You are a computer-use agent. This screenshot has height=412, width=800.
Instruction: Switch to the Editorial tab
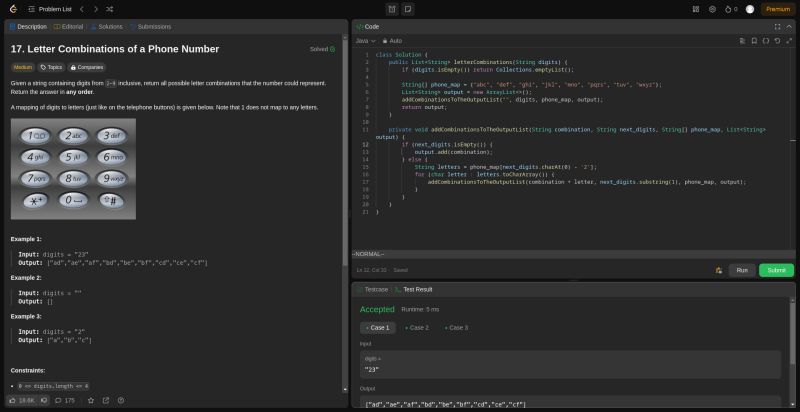coord(68,27)
